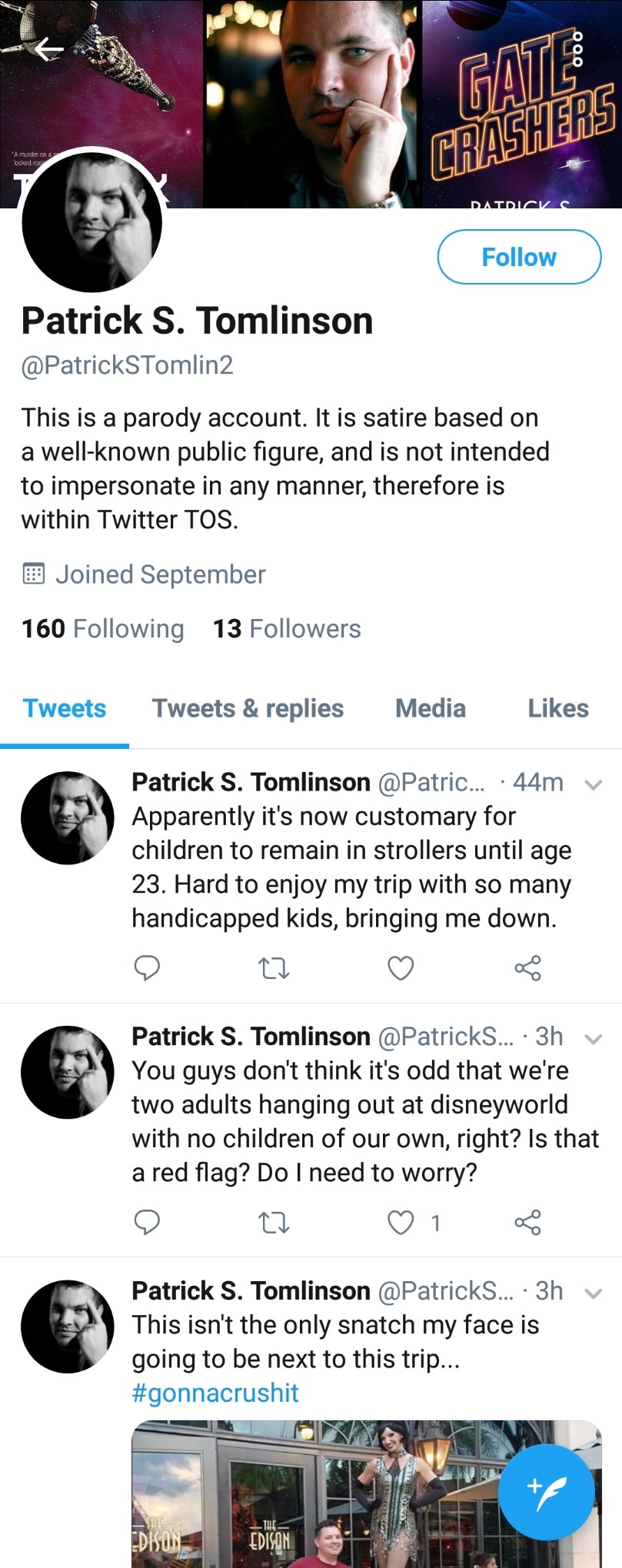This screenshot has width=622, height=1568.
Task: Expand options for the disneyworld tweet
Action: point(593,1039)
